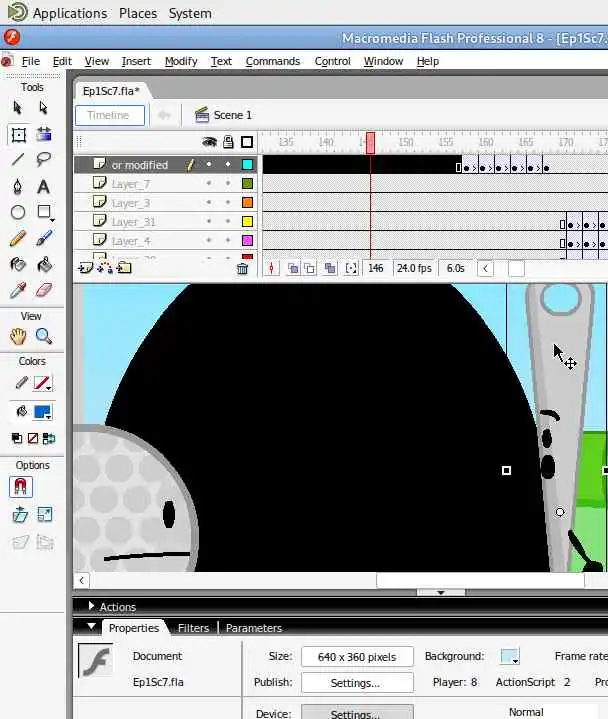Select the Ep1Sc7.fla document tab
This screenshot has height=719, width=608.
tap(111, 91)
